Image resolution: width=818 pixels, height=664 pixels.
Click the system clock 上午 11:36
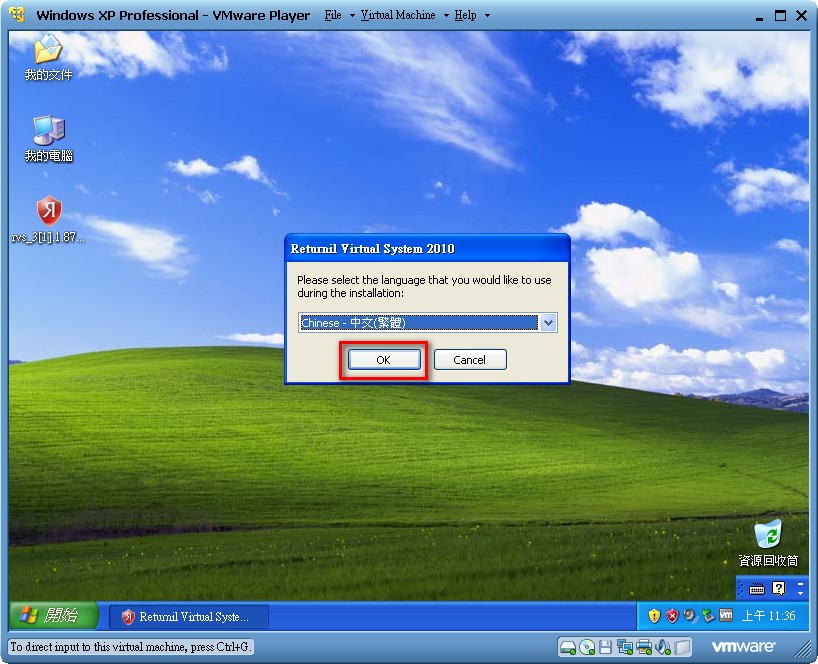pos(768,616)
